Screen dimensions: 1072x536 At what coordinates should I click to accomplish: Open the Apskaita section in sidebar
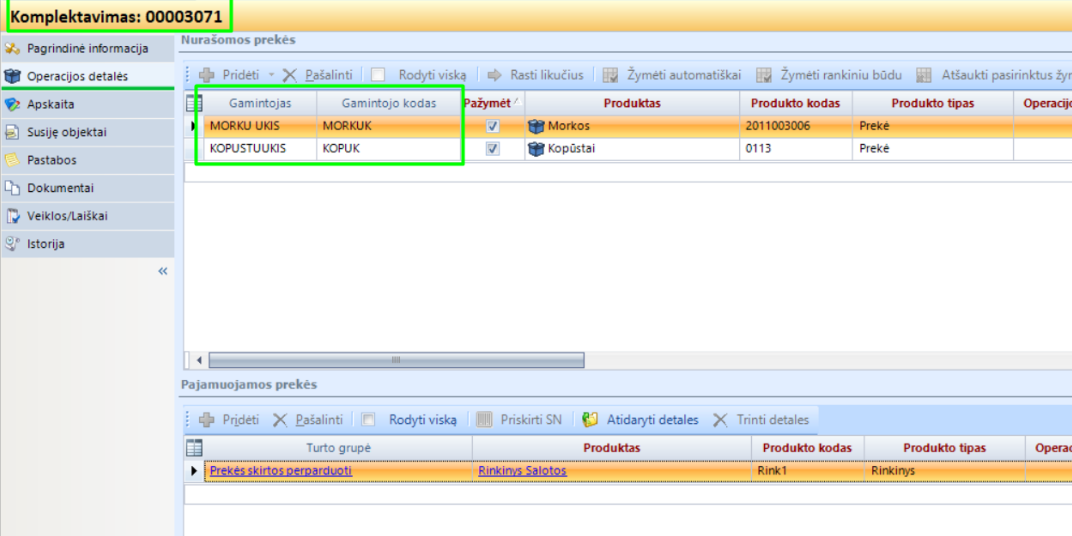point(50,104)
